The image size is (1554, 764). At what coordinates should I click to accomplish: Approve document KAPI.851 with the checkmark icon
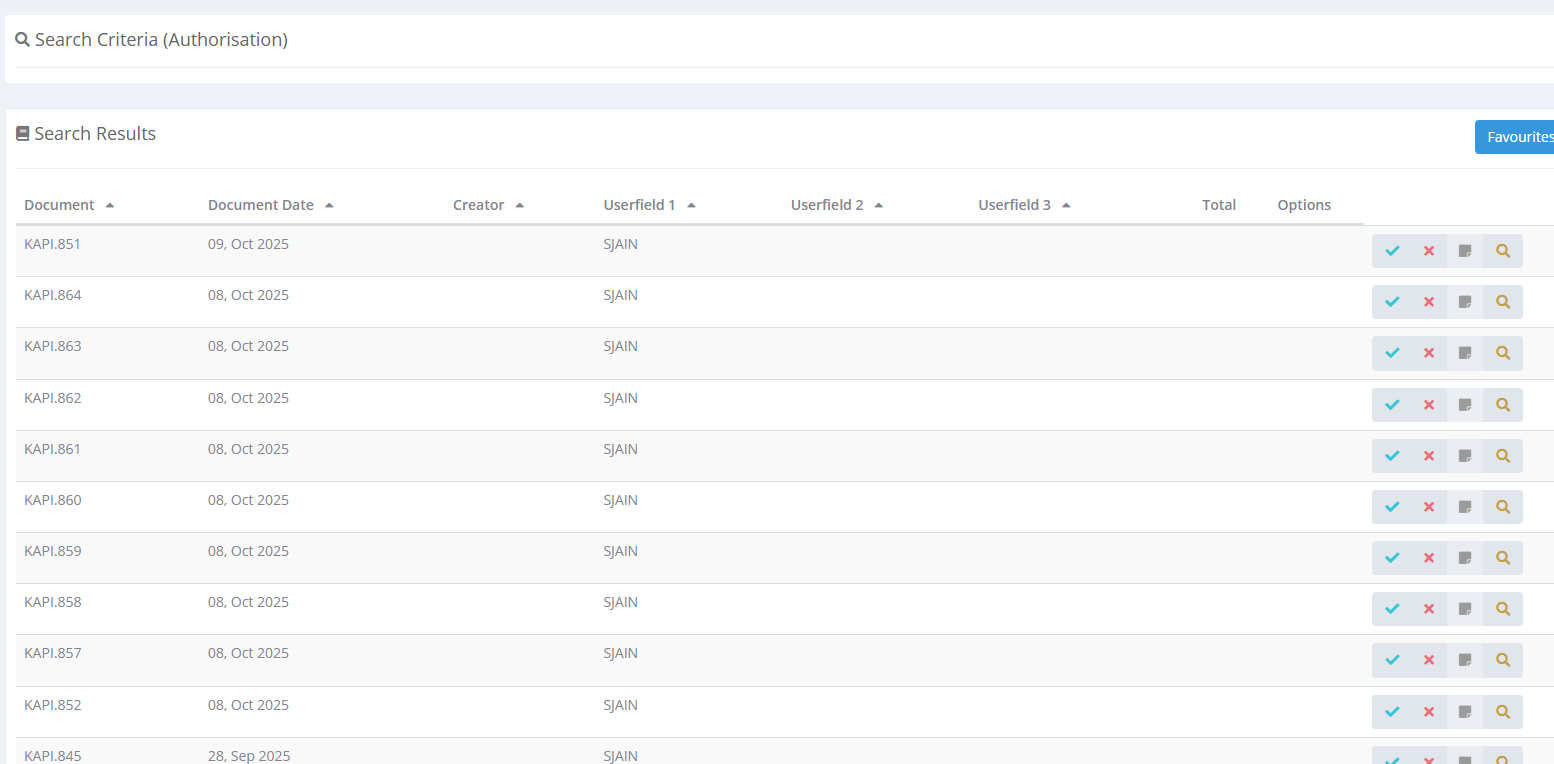tap(1391, 251)
